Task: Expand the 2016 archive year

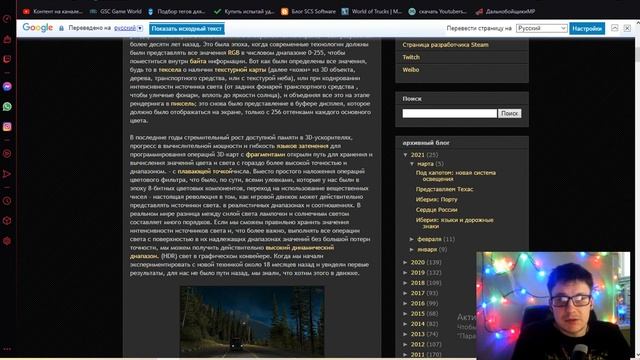Action: pos(406,303)
